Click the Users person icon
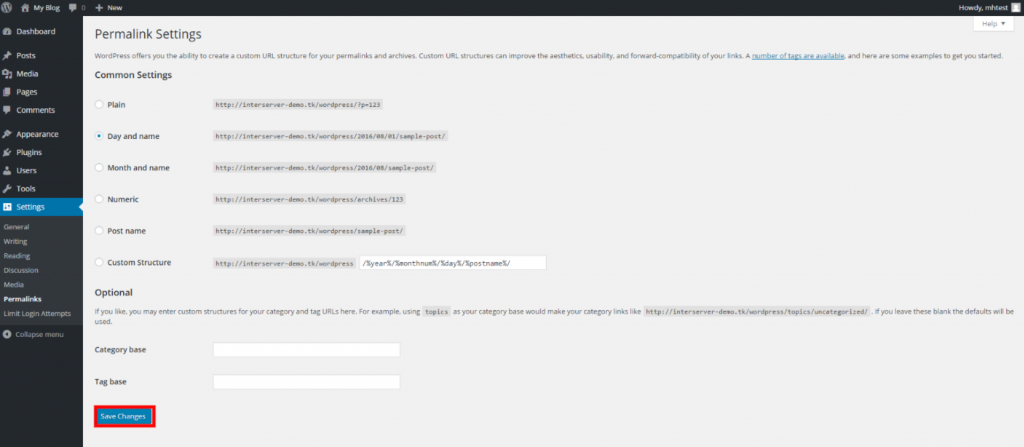This screenshot has width=1024, height=447. coord(7,171)
